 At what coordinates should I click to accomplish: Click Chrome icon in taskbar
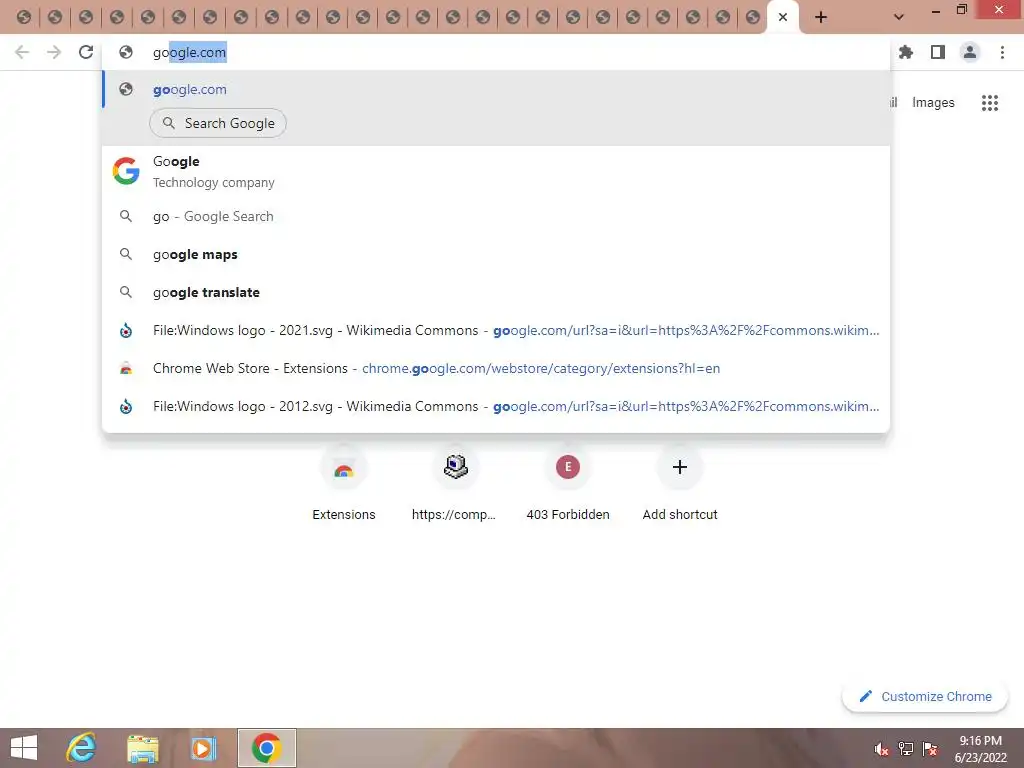pyautogui.click(x=266, y=748)
